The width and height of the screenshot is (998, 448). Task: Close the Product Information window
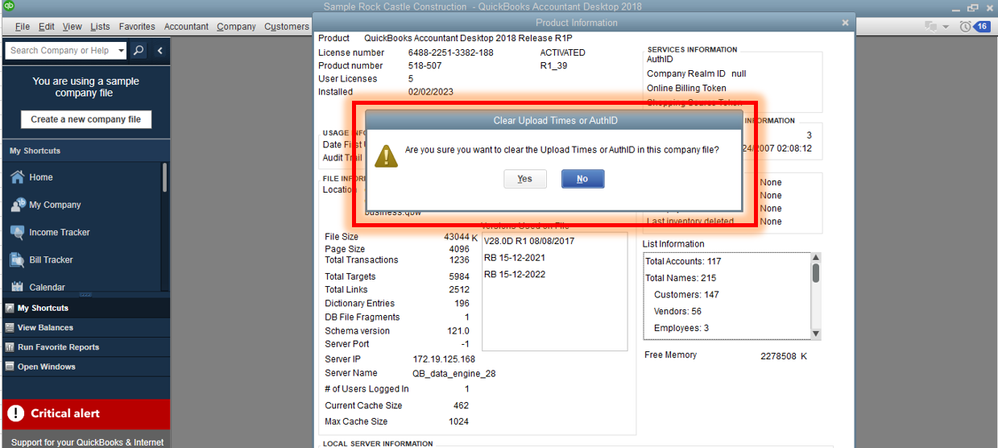tap(845, 22)
